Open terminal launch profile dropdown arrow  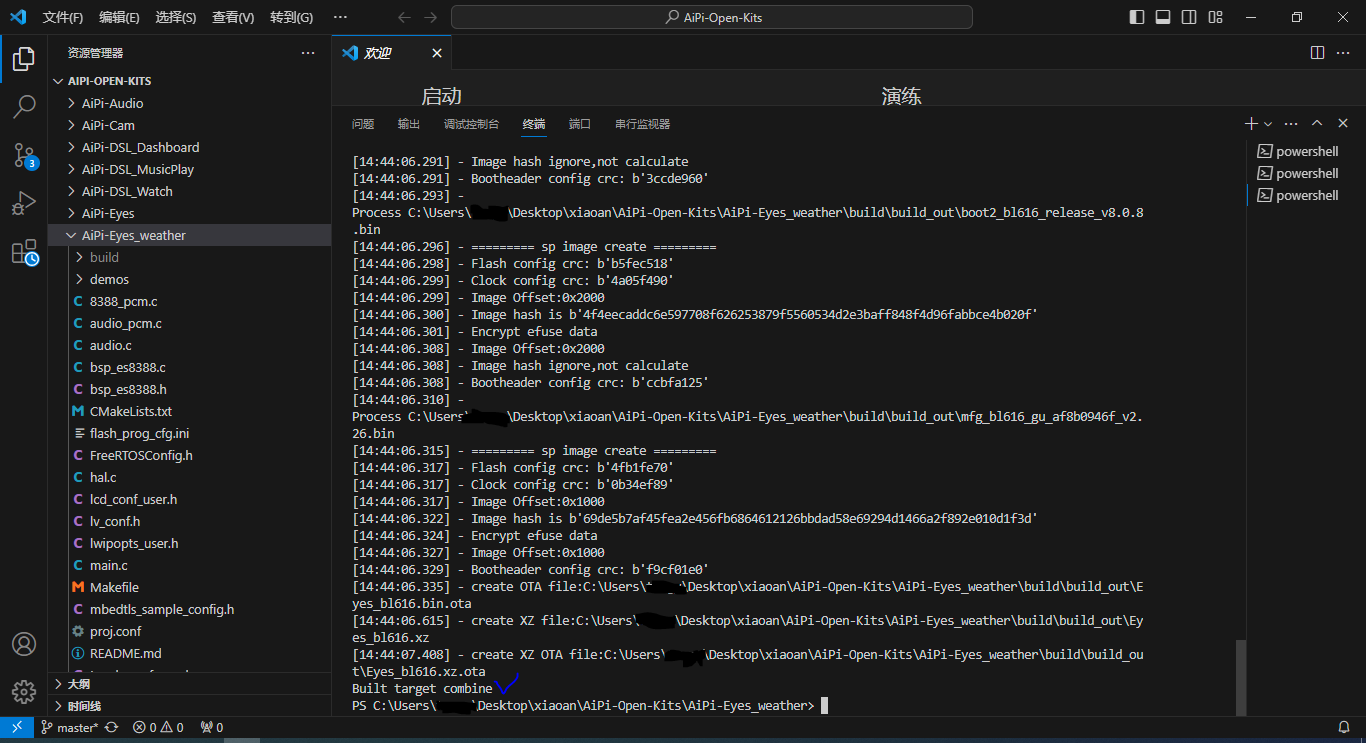[1268, 124]
